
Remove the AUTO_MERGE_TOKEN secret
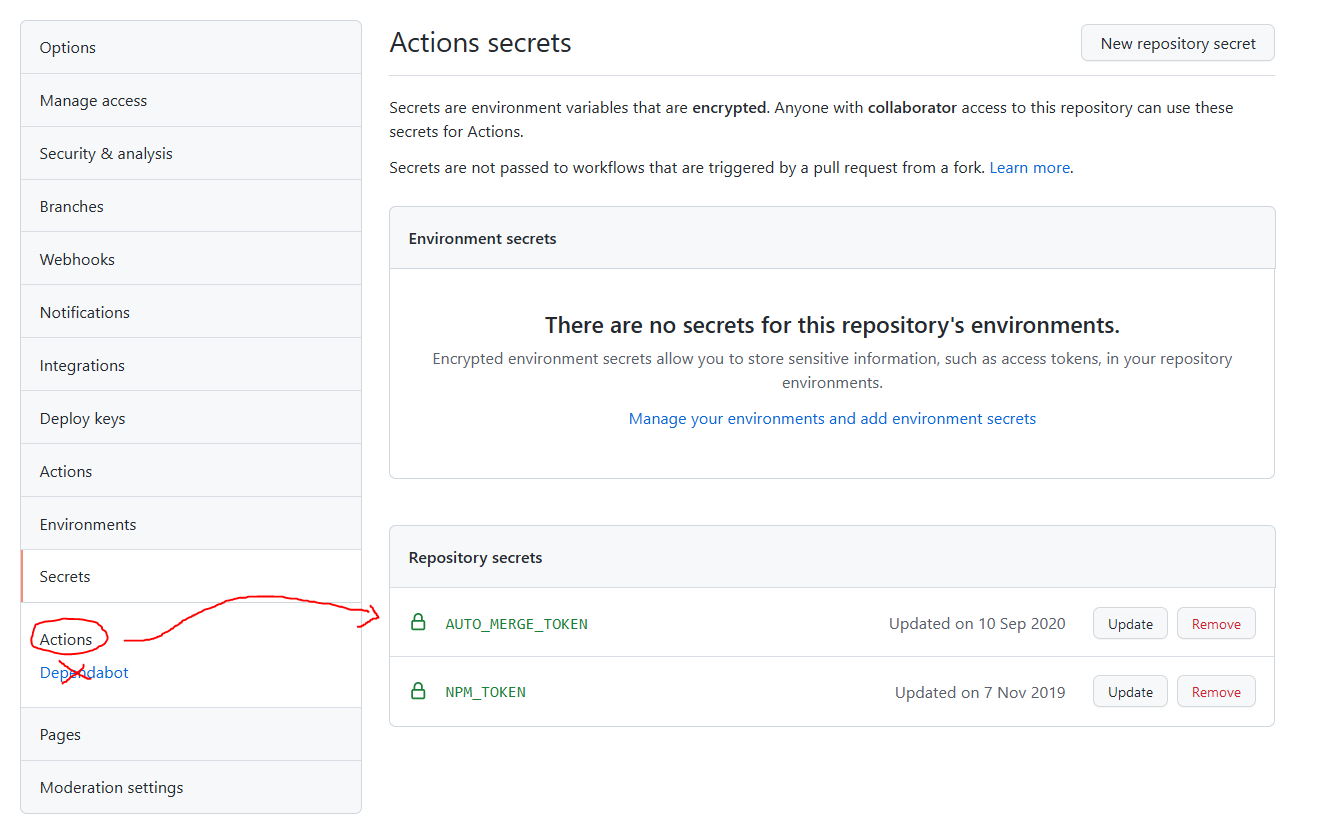coord(1216,624)
